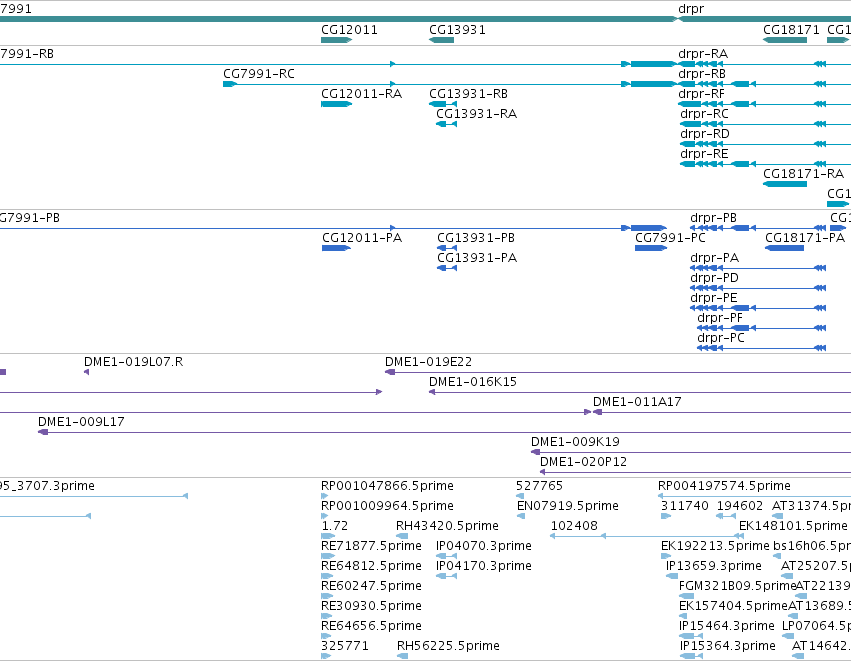This screenshot has height=661, width=851.
Task: Select EST EK148101.5prime
Action: [x=793, y=526]
